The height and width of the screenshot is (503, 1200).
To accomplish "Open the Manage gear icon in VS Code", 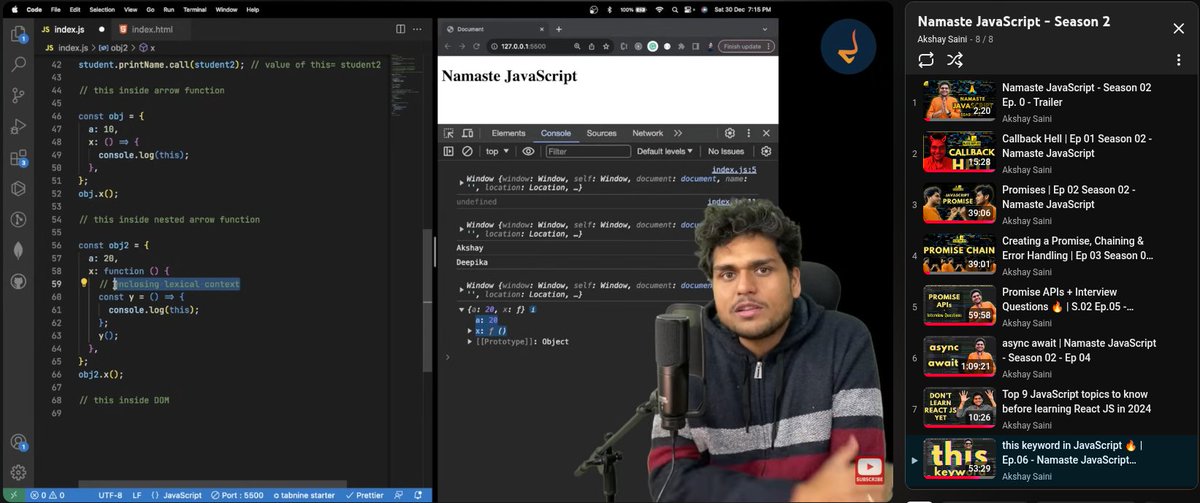I will (x=18, y=471).
